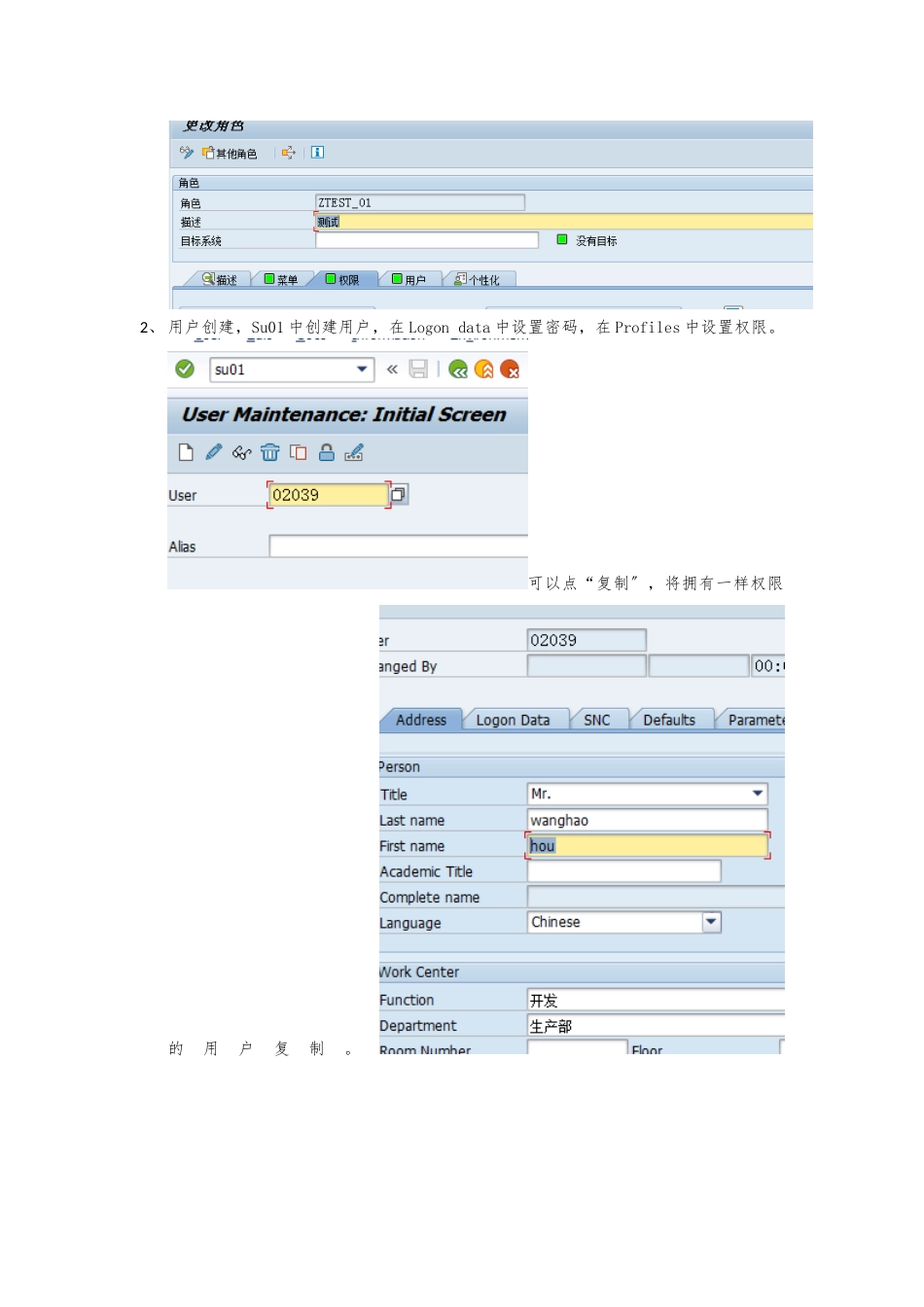Switch to the 描述 tab

(x=220, y=279)
